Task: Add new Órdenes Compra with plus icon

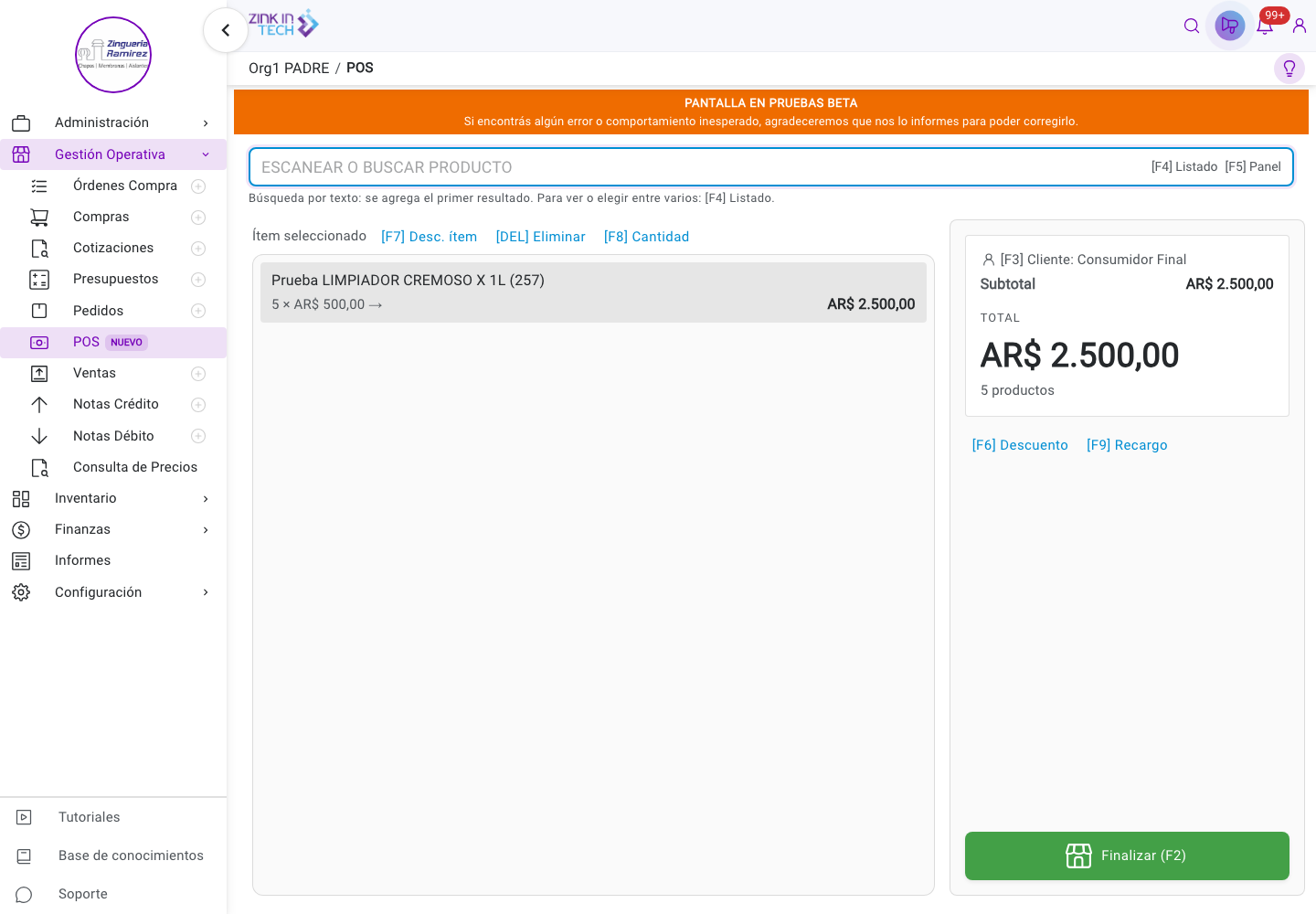Action: coord(198,186)
